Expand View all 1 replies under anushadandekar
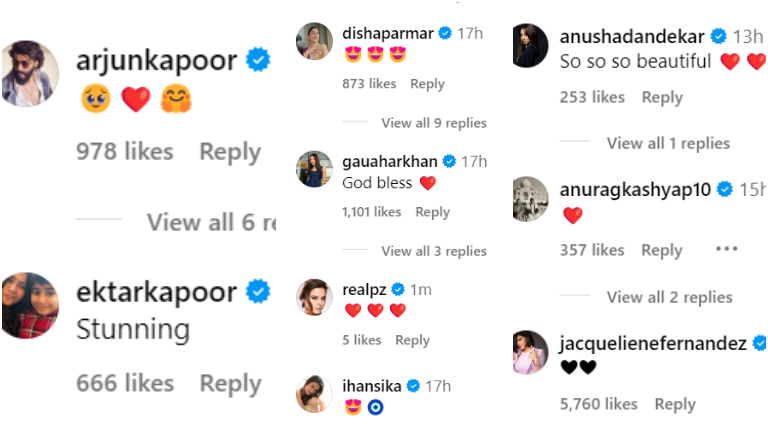Screen dimensions: 768x432 [x=668, y=144]
